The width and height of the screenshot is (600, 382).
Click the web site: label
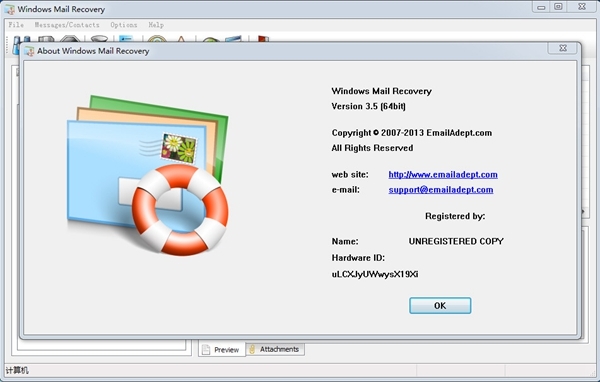pos(350,175)
